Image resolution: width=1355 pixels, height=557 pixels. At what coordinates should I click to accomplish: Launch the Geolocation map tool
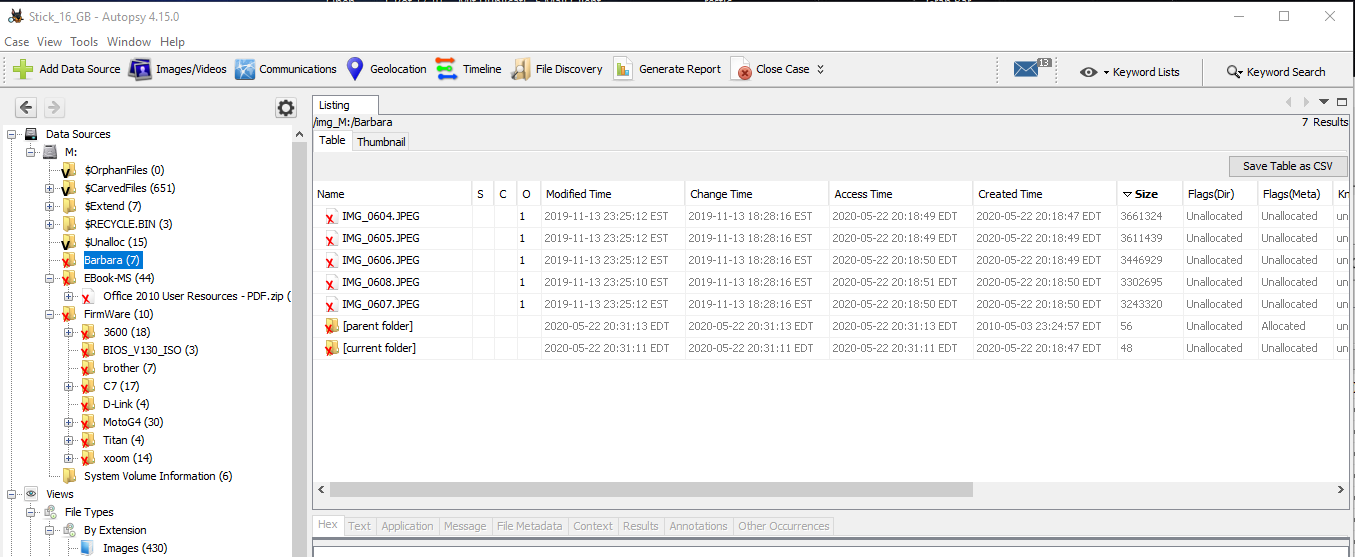click(x=386, y=69)
